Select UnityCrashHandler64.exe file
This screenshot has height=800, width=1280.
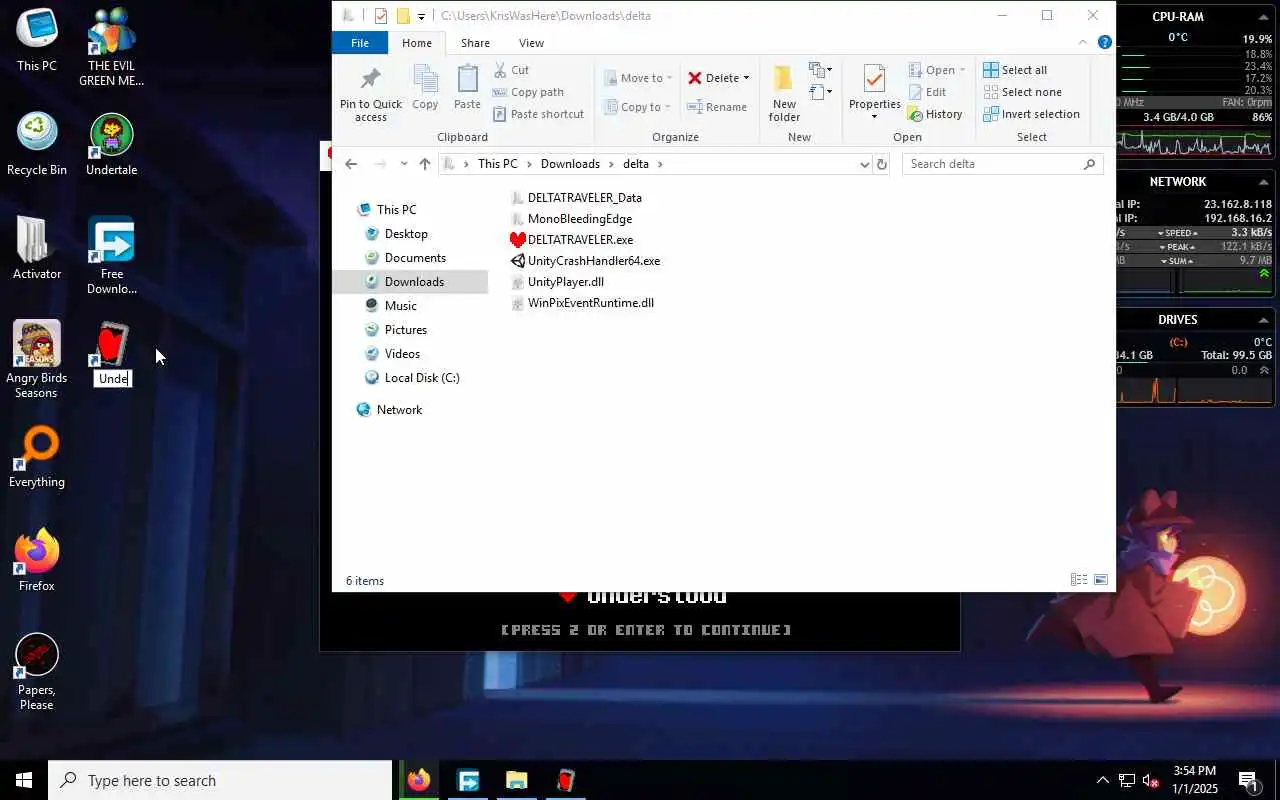[585, 261]
